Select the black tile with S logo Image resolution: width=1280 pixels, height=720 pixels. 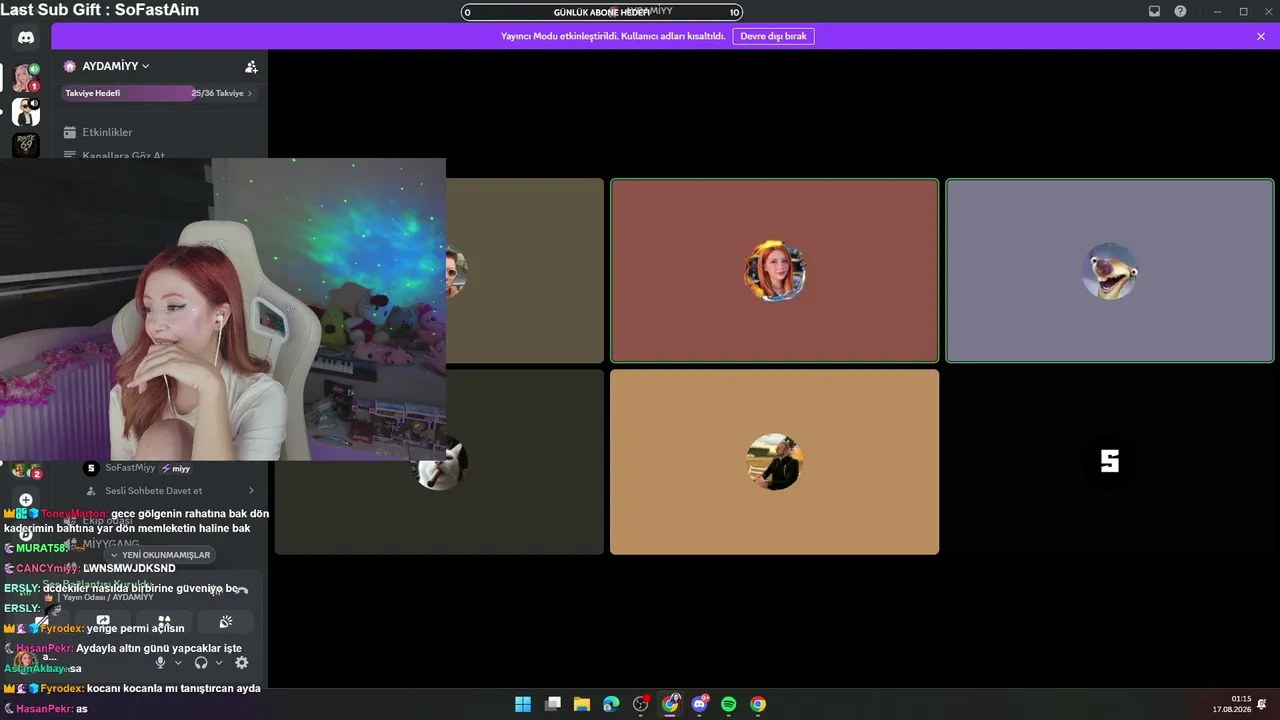[1110, 462]
